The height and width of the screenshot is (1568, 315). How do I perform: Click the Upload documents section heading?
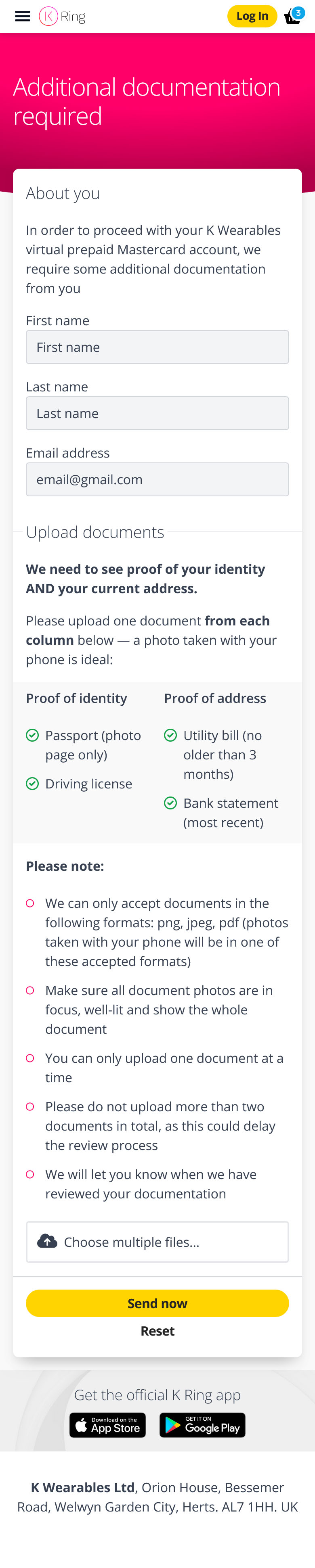tap(95, 532)
